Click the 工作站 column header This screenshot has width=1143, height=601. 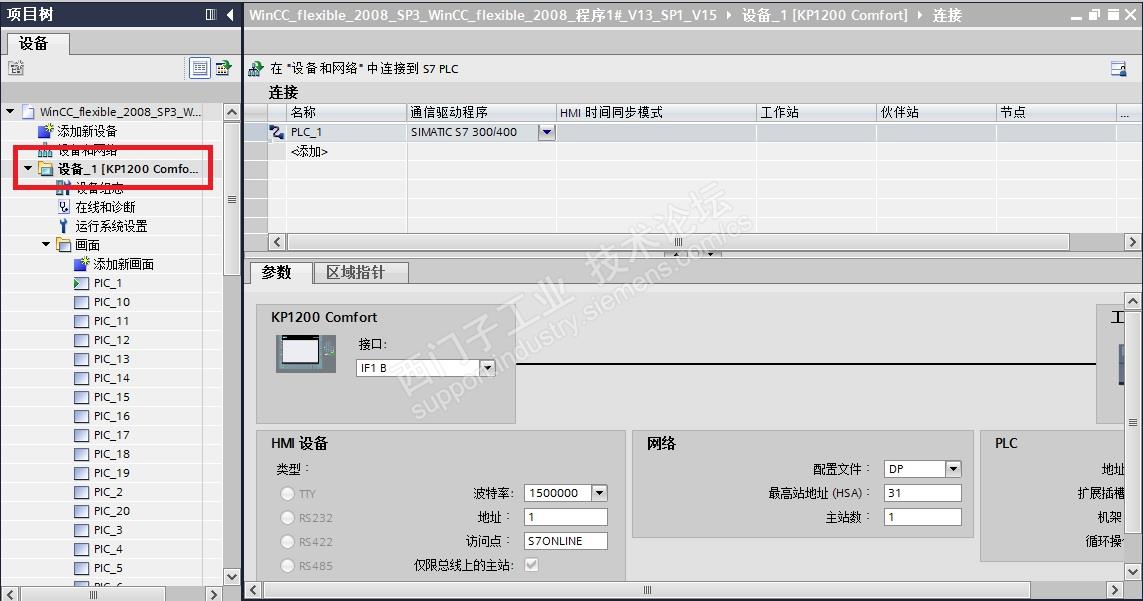[x=816, y=112]
